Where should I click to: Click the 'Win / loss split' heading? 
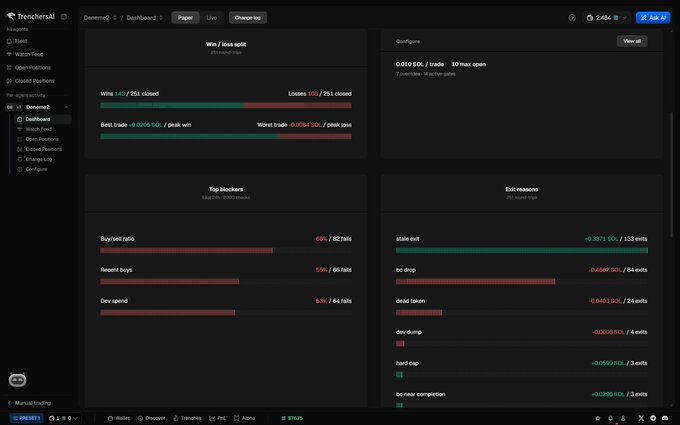(x=226, y=44)
